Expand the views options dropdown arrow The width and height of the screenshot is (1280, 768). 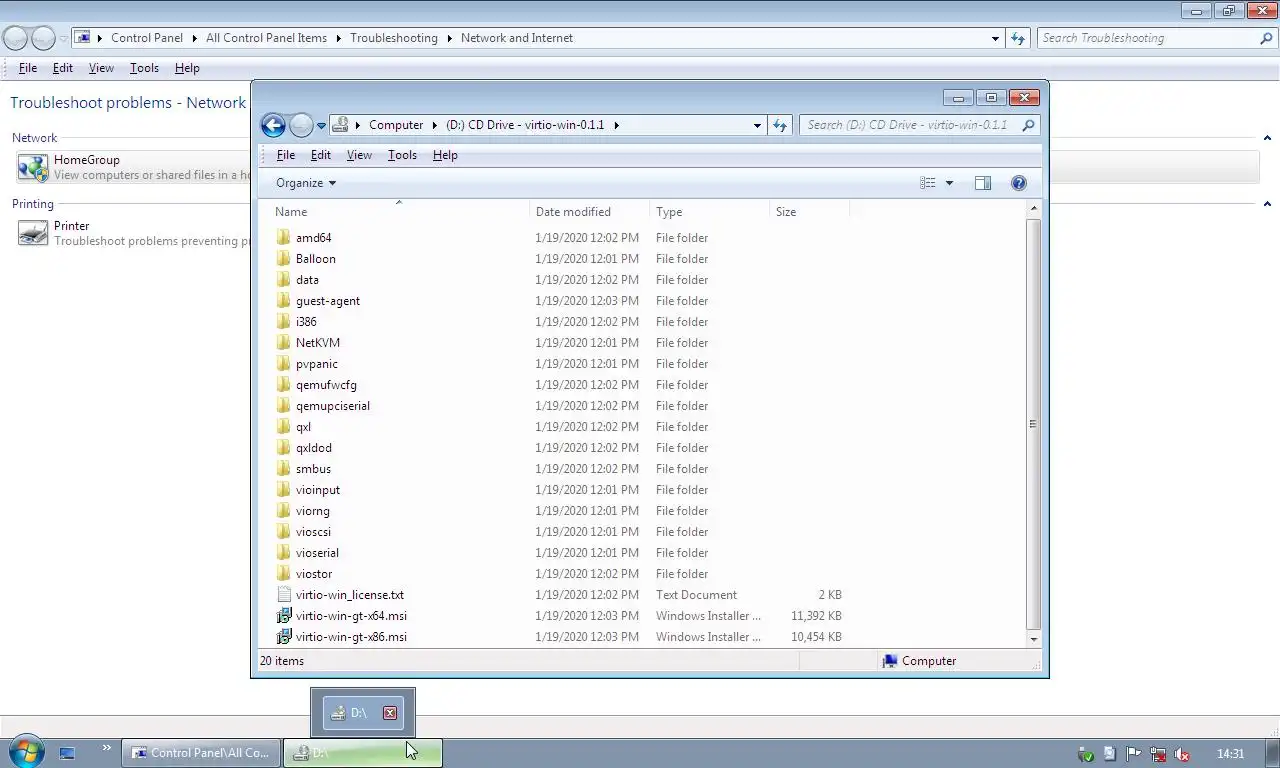click(x=949, y=183)
